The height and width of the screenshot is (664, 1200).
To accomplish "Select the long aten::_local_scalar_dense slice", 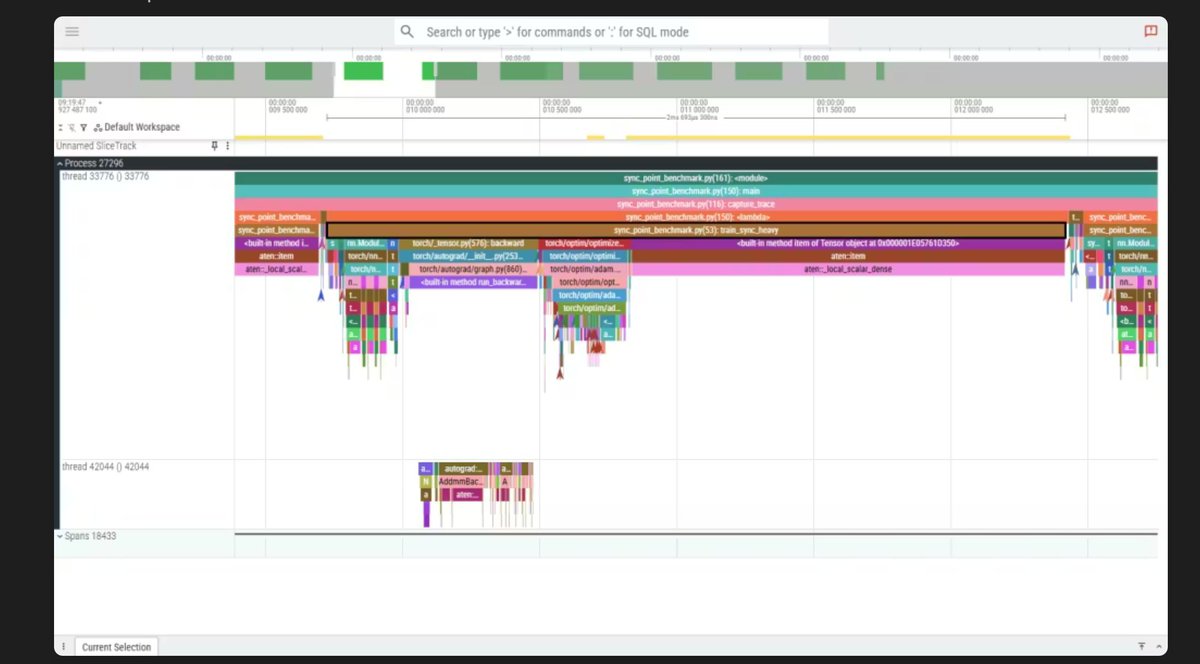I will (847, 269).
